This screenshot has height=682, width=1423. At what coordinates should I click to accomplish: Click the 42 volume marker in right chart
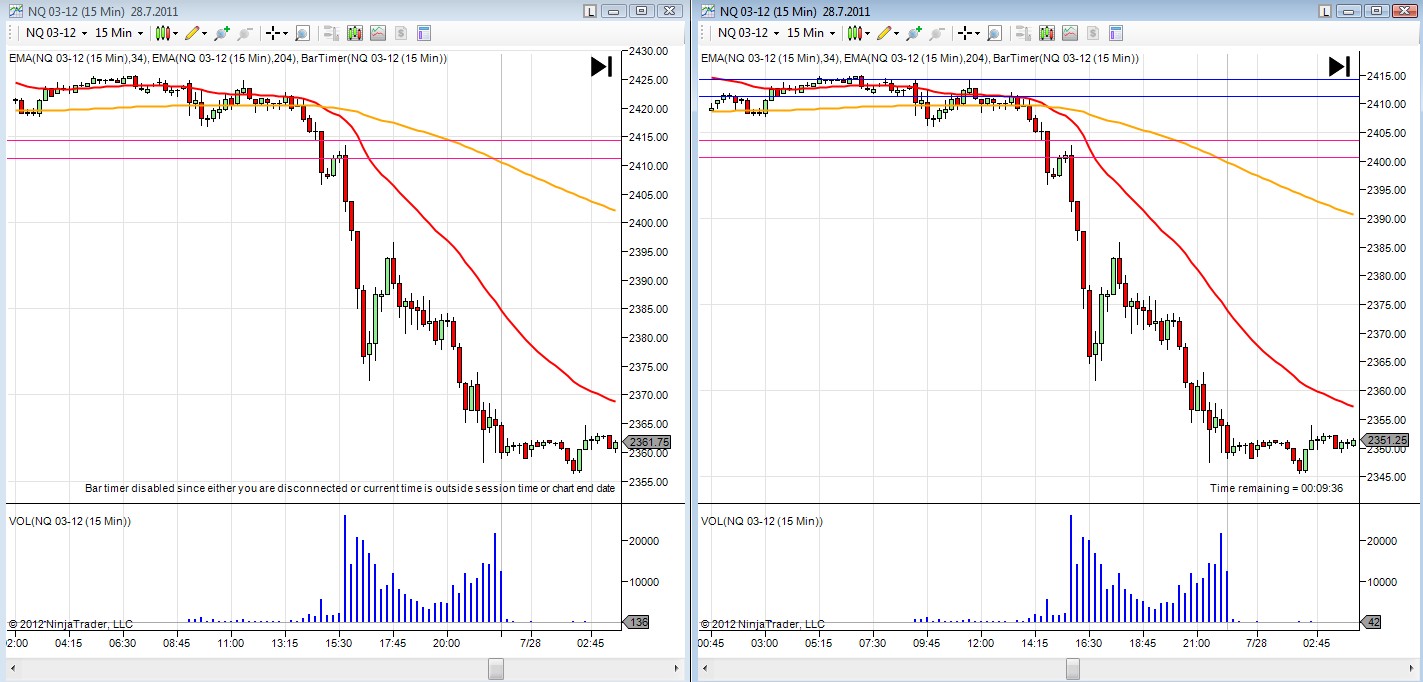click(1372, 622)
